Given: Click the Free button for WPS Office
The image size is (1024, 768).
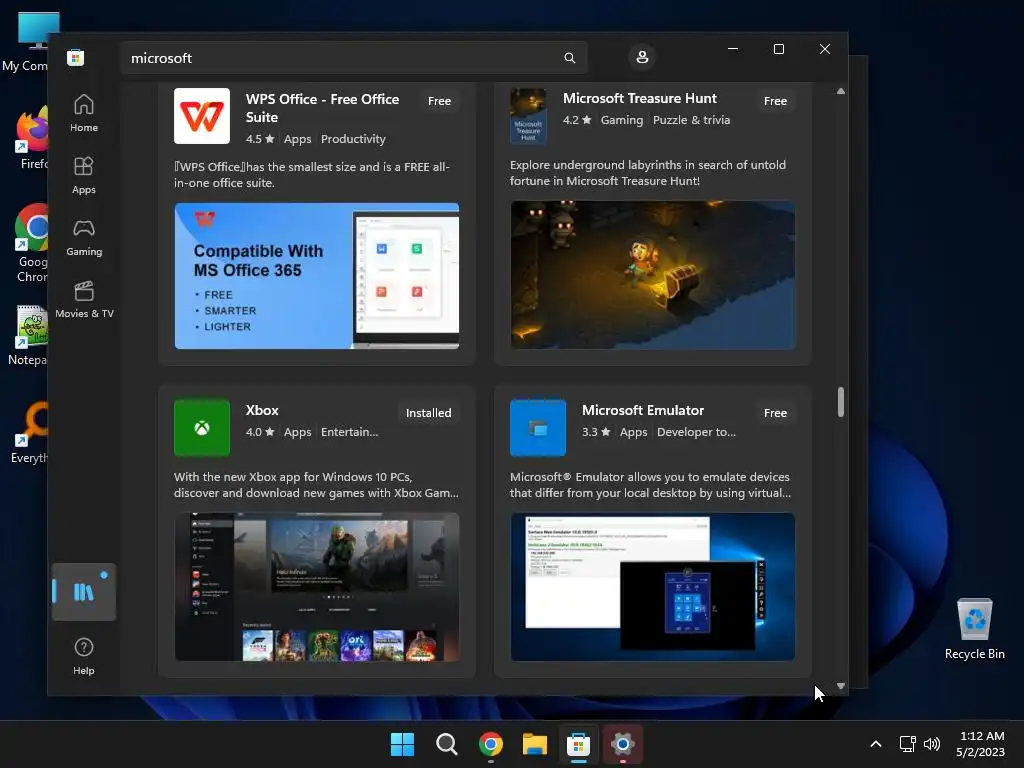Looking at the screenshot, I should pos(440,101).
